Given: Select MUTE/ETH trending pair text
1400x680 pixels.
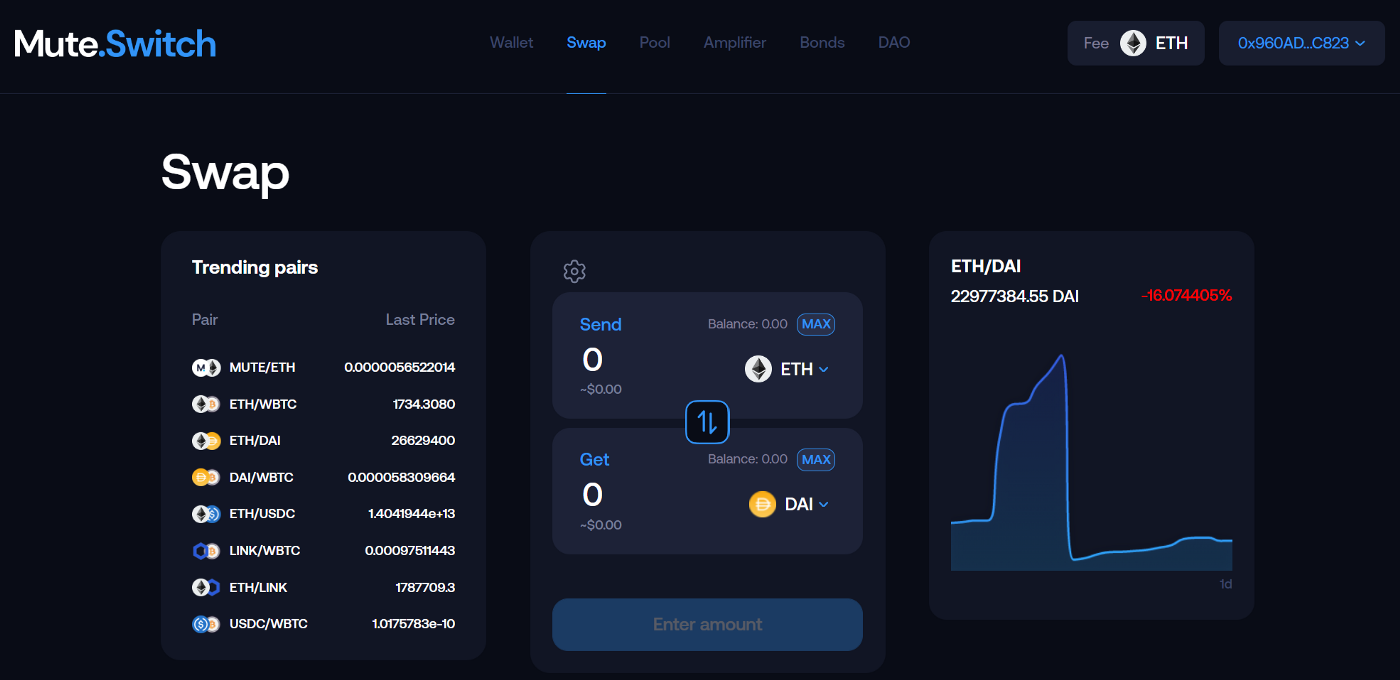Looking at the screenshot, I should click(x=262, y=368).
